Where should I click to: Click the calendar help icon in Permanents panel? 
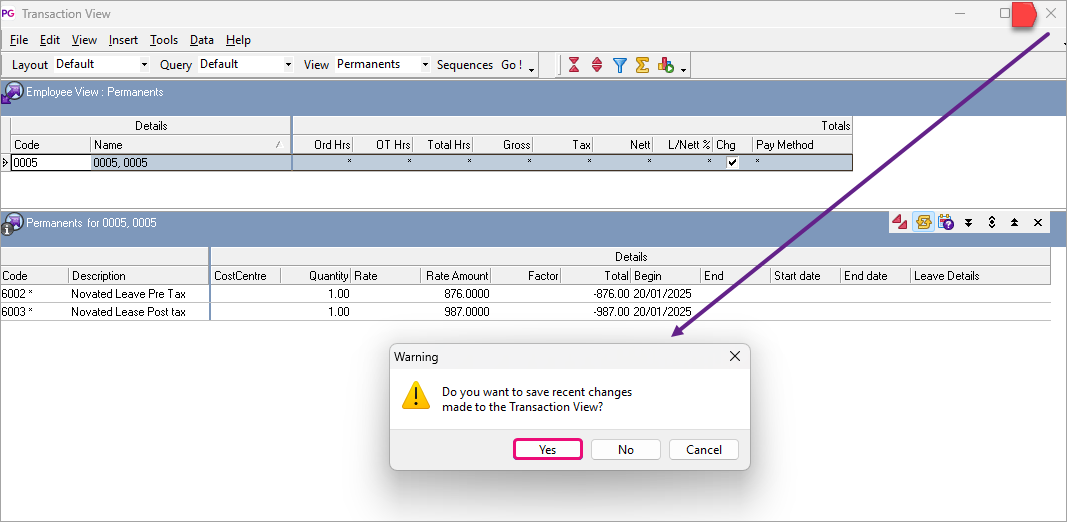coord(946,222)
